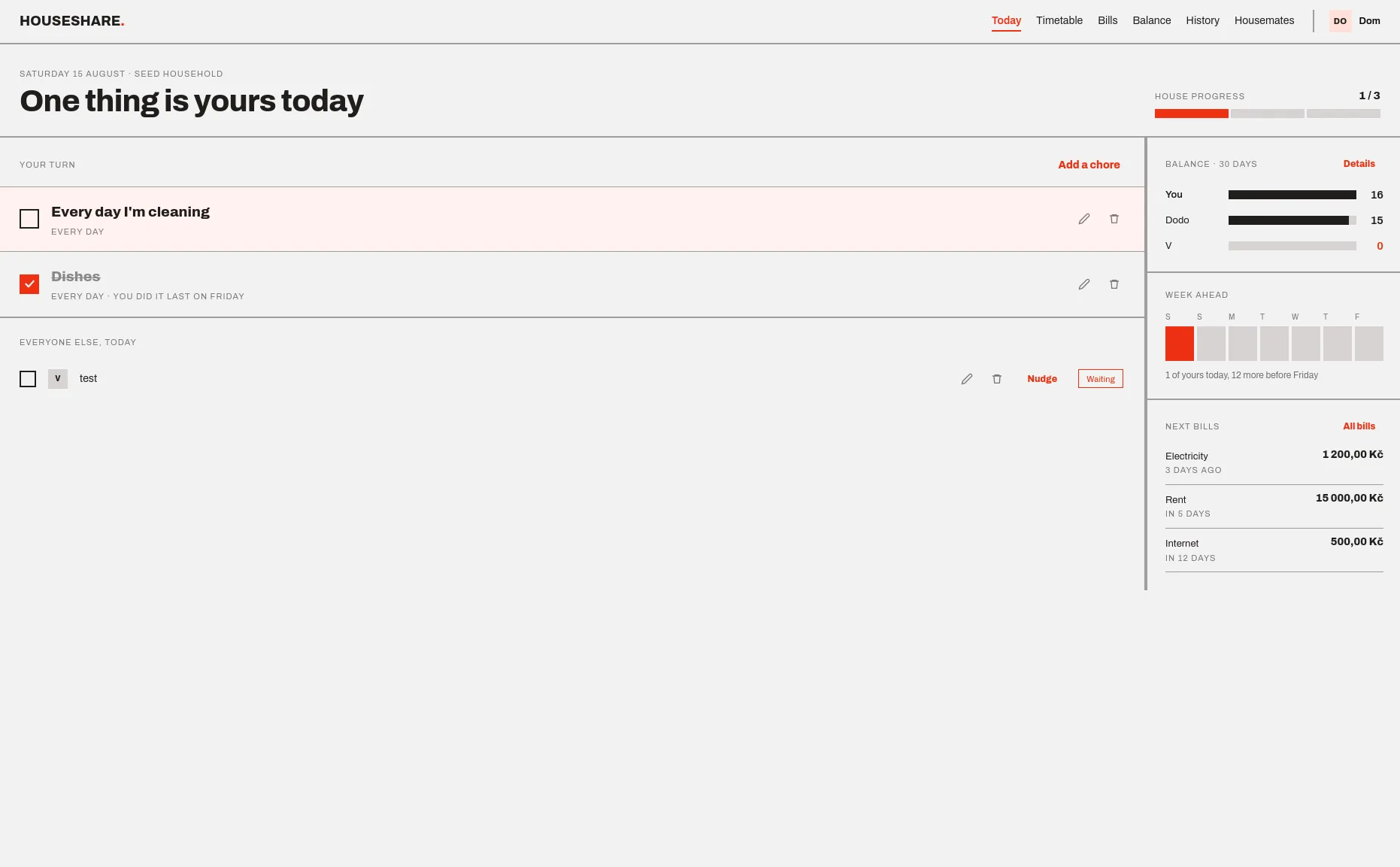This screenshot has width=1400, height=867.
Task: Tick the test chore checkbox
Action: pos(28,379)
